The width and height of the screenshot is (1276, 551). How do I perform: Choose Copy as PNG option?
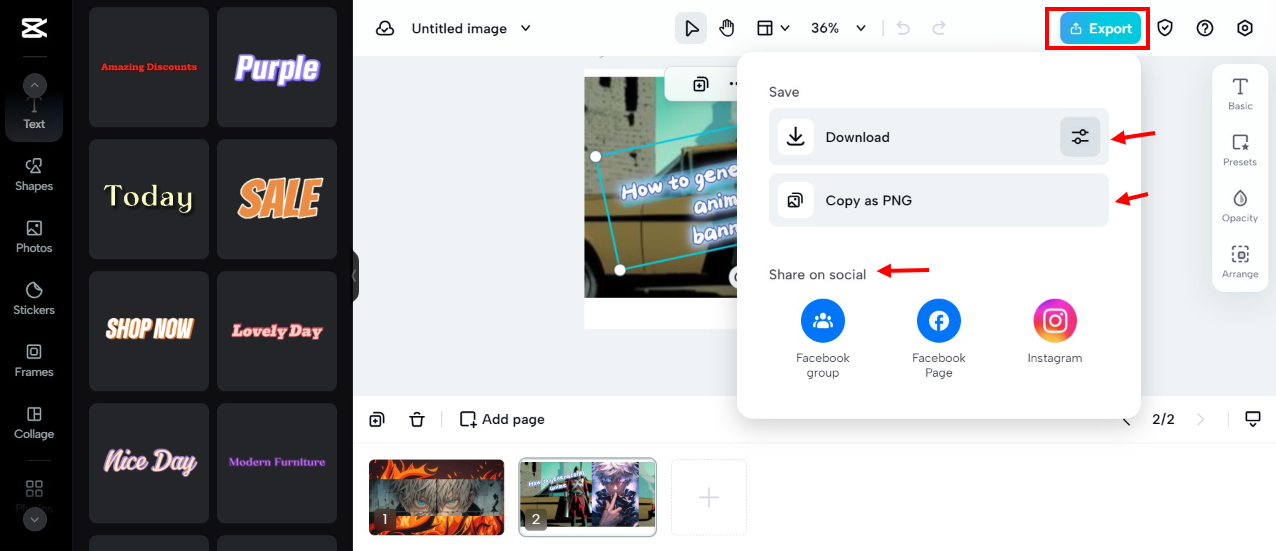pyautogui.click(x=939, y=200)
